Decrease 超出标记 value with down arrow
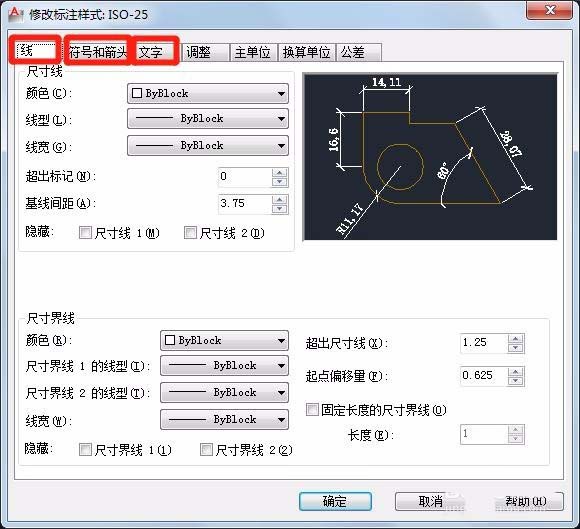580x529 pixels. point(280,182)
